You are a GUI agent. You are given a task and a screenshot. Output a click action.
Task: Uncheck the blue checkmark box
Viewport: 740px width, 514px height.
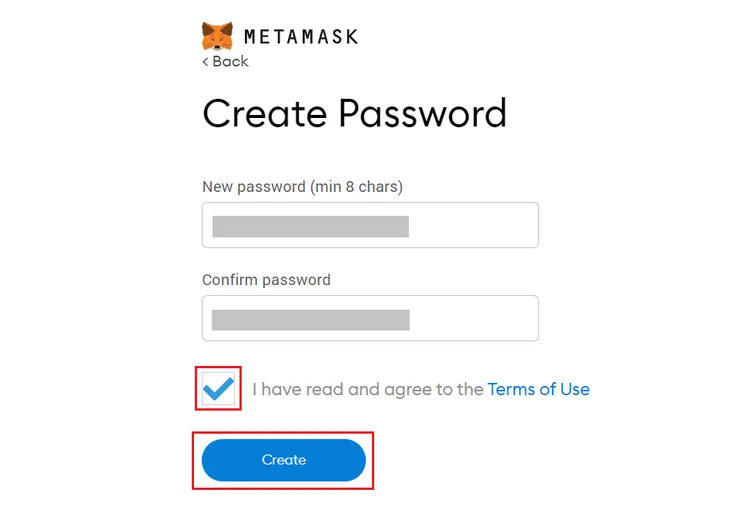219,388
